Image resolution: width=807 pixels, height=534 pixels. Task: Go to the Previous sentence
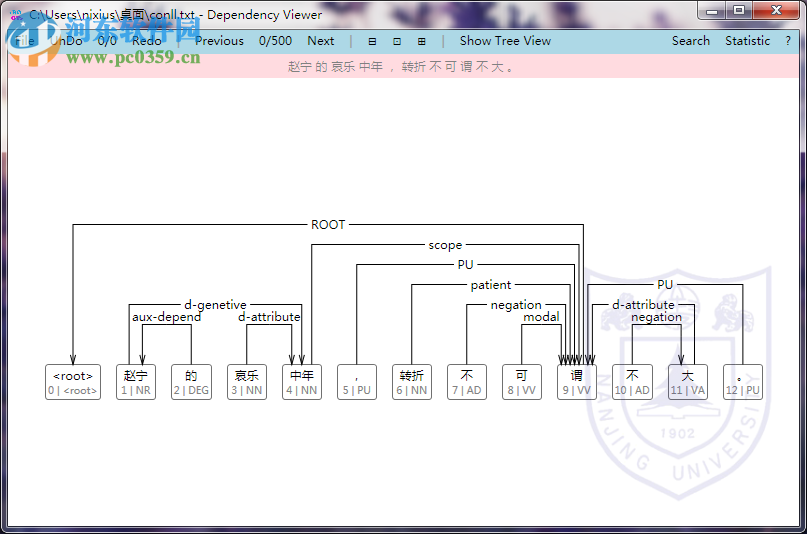click(x=219, y=41)
